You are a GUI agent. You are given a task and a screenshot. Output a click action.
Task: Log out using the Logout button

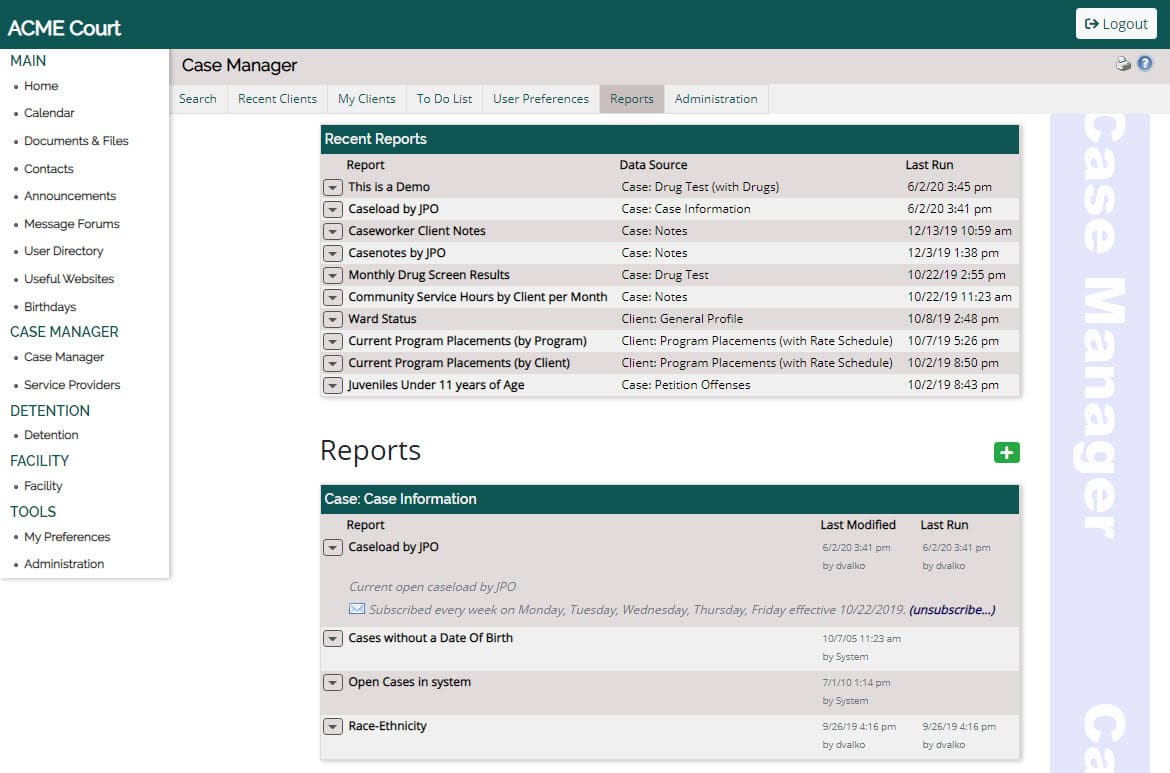point(1116,24)
